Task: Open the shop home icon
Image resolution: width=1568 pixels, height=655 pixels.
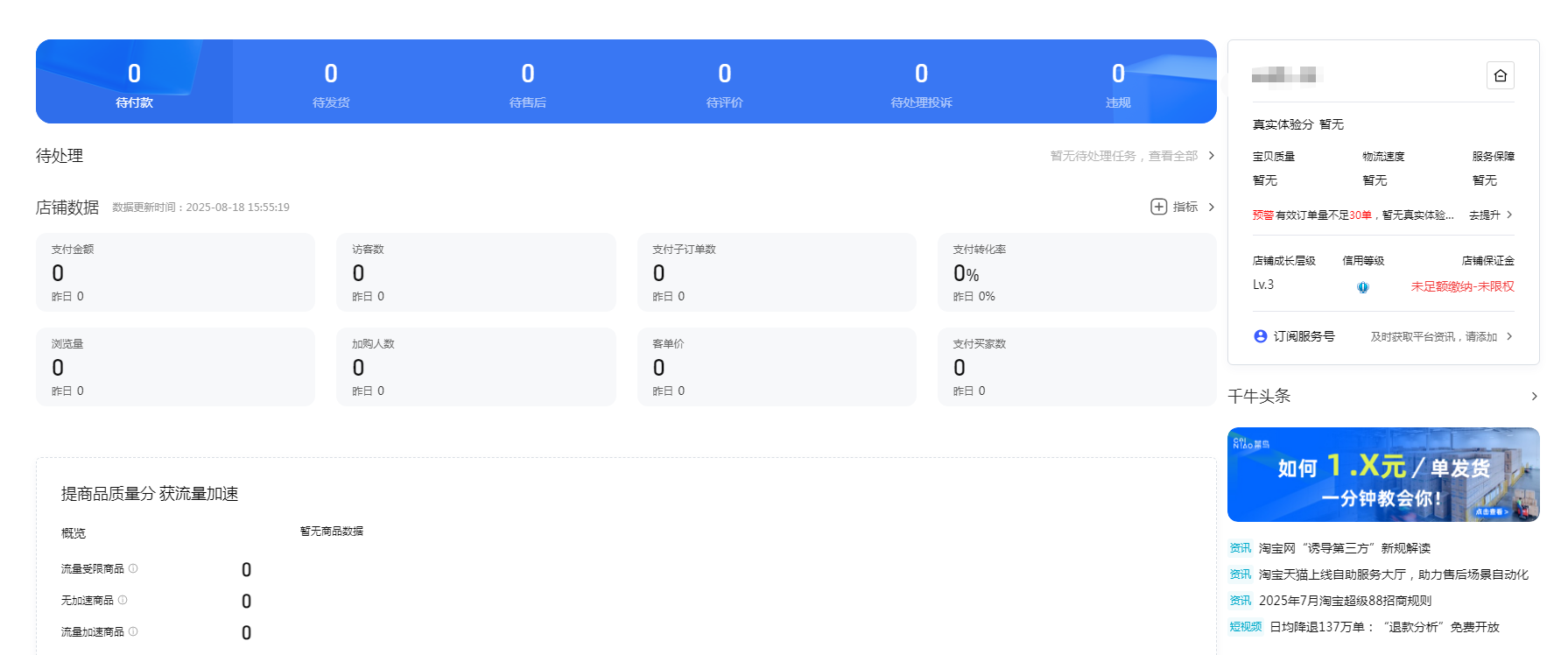Action: click(x=1500, y=75)
